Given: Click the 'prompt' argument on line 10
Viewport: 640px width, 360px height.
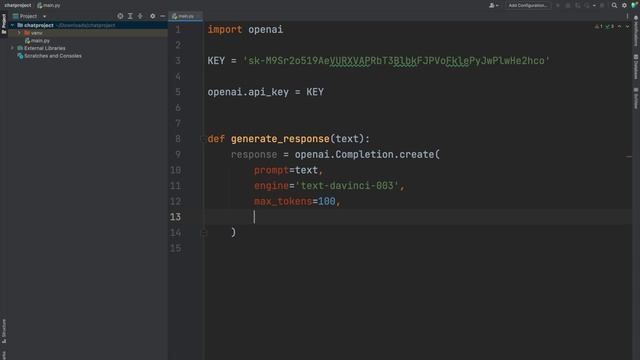Looking at the screenshot, I should [x=271, y=170].
